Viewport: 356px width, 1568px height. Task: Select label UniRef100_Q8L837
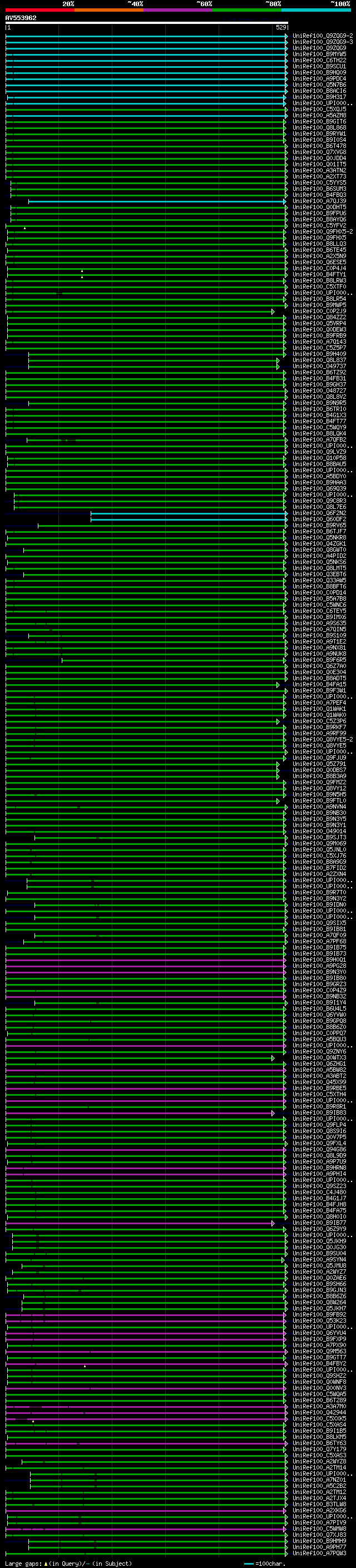pos(319,360)
